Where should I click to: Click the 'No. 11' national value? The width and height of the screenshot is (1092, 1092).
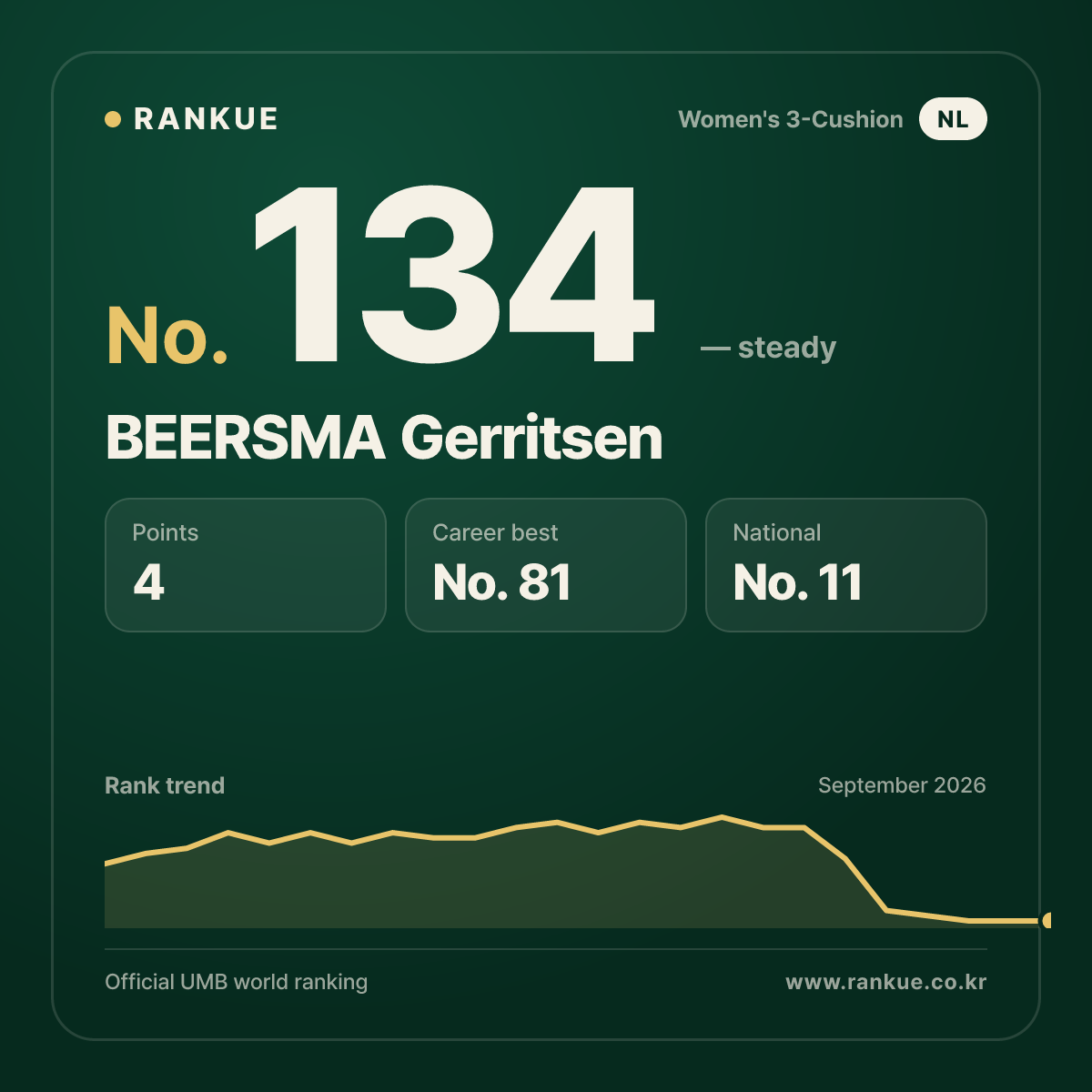coord(798,582)
